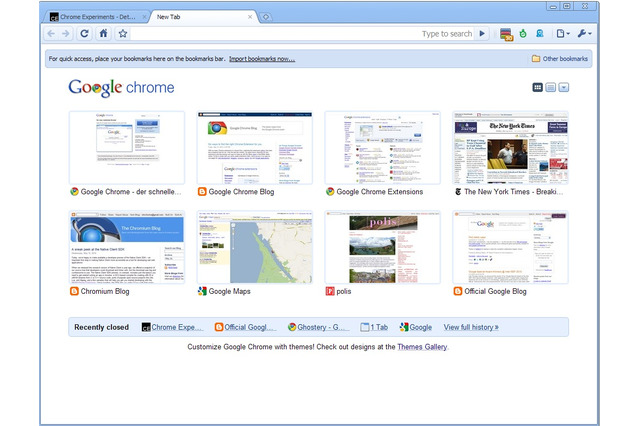Open the new tab page options dropdown
Viewport: 640px width, 426px height.
point(564,87)
